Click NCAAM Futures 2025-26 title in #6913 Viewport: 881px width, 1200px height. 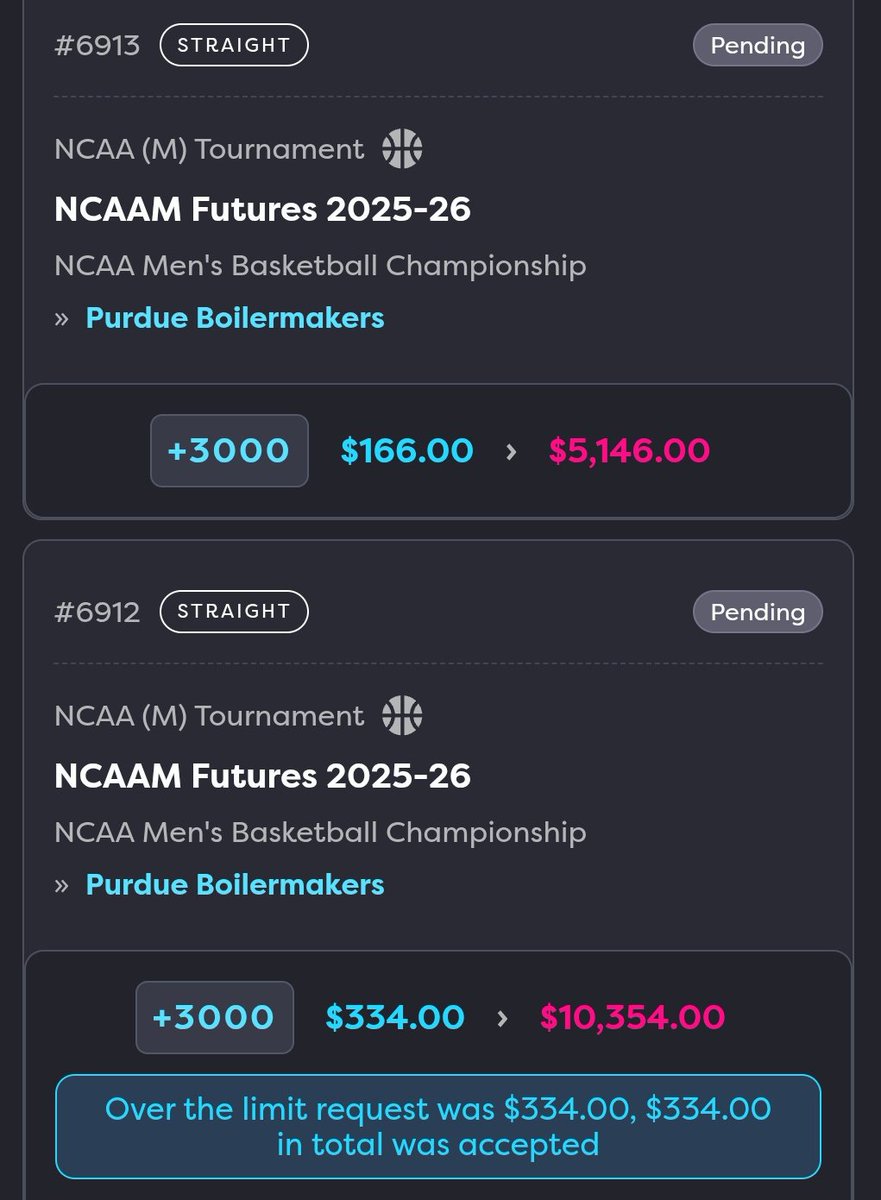pyautogui.click(x=263, y=209)
